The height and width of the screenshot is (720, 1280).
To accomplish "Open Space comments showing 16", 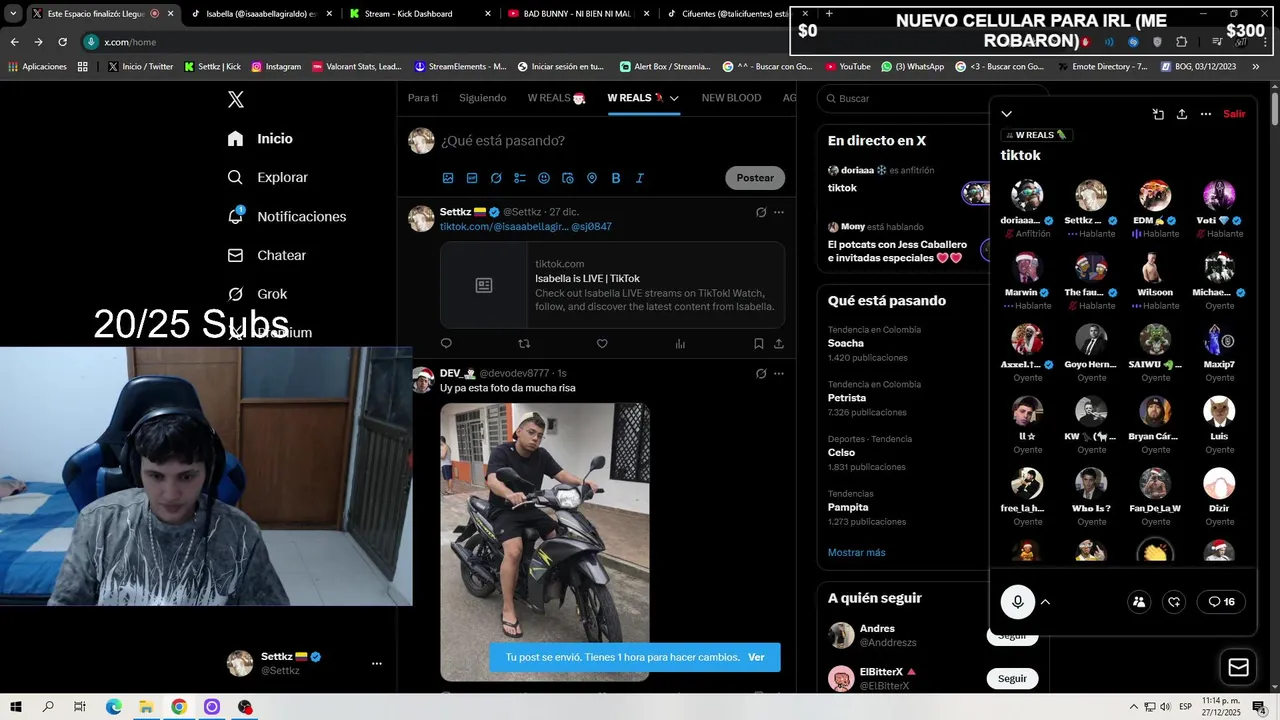I will click(1221, 602).
